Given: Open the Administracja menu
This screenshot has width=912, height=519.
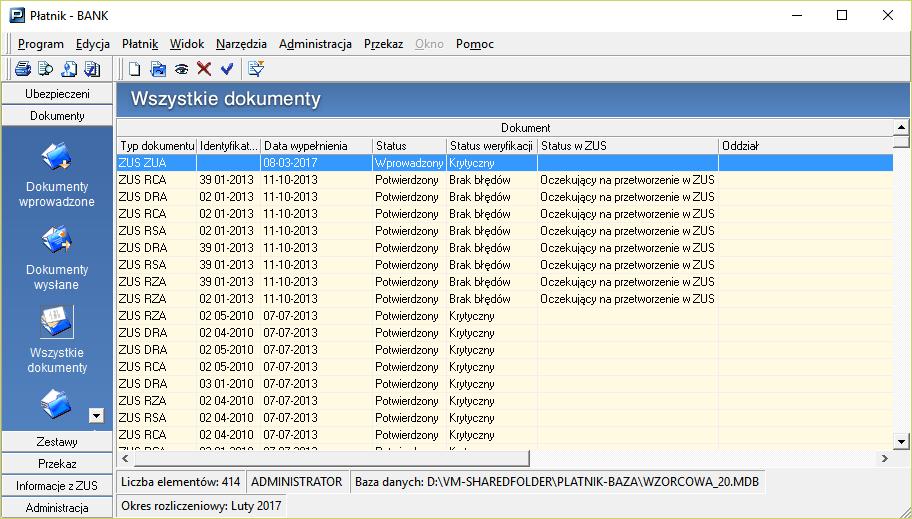Looking at the screenshot, I should point(315,44).
